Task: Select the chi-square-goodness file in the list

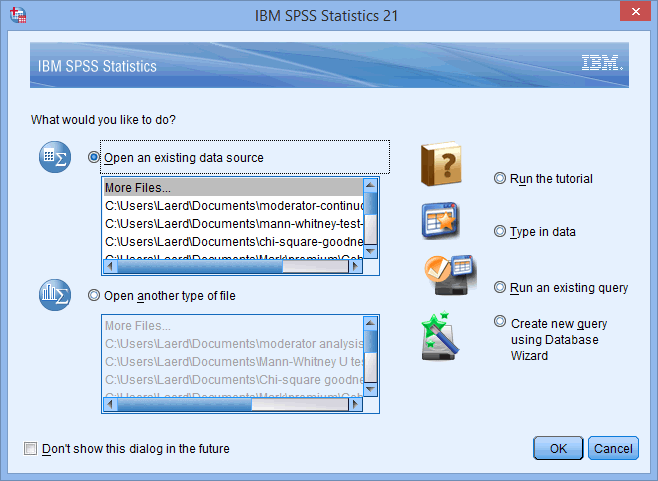Action: (233, 242)
